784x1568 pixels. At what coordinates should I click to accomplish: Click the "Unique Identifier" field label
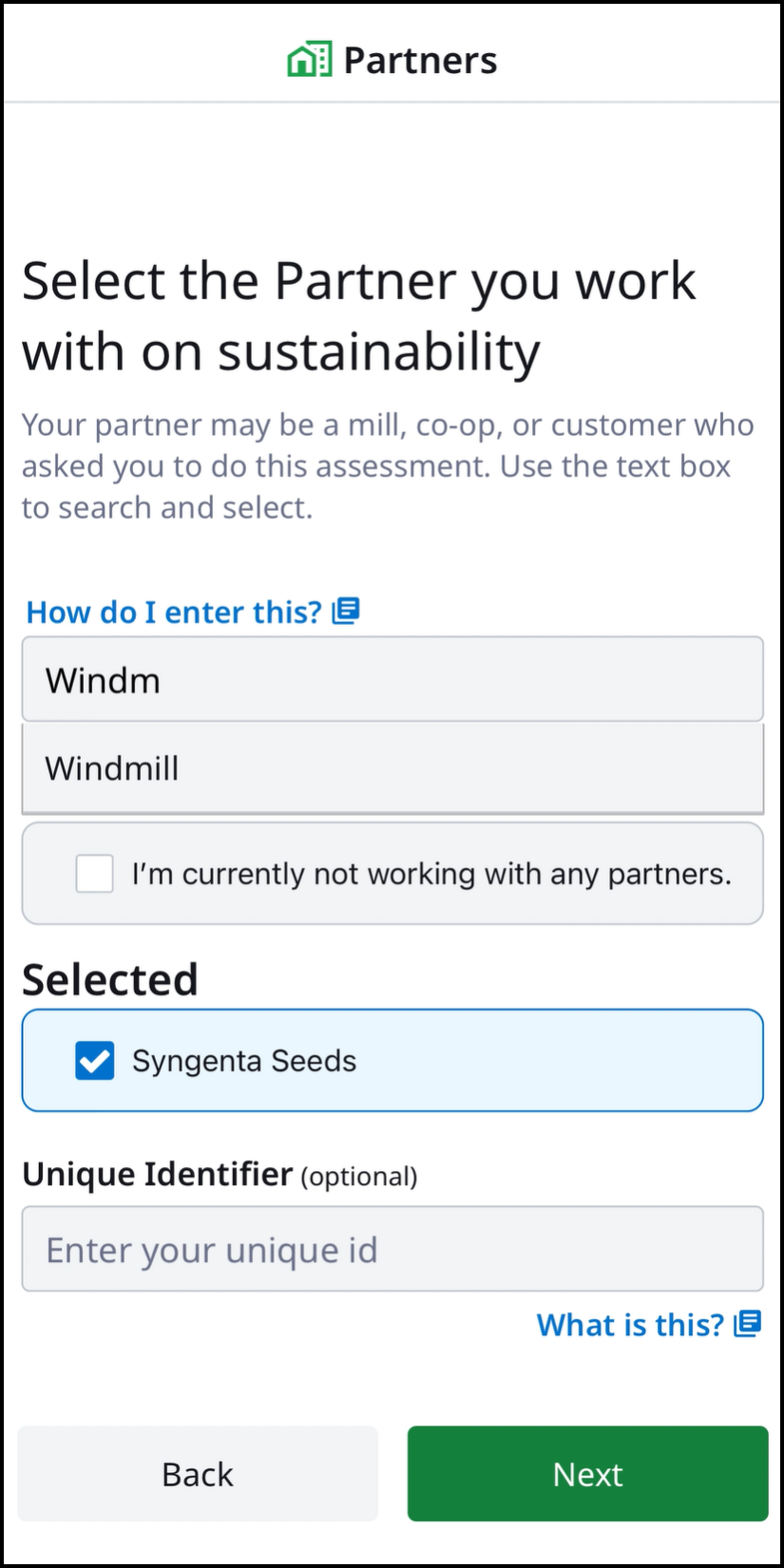coord(157,1175)
